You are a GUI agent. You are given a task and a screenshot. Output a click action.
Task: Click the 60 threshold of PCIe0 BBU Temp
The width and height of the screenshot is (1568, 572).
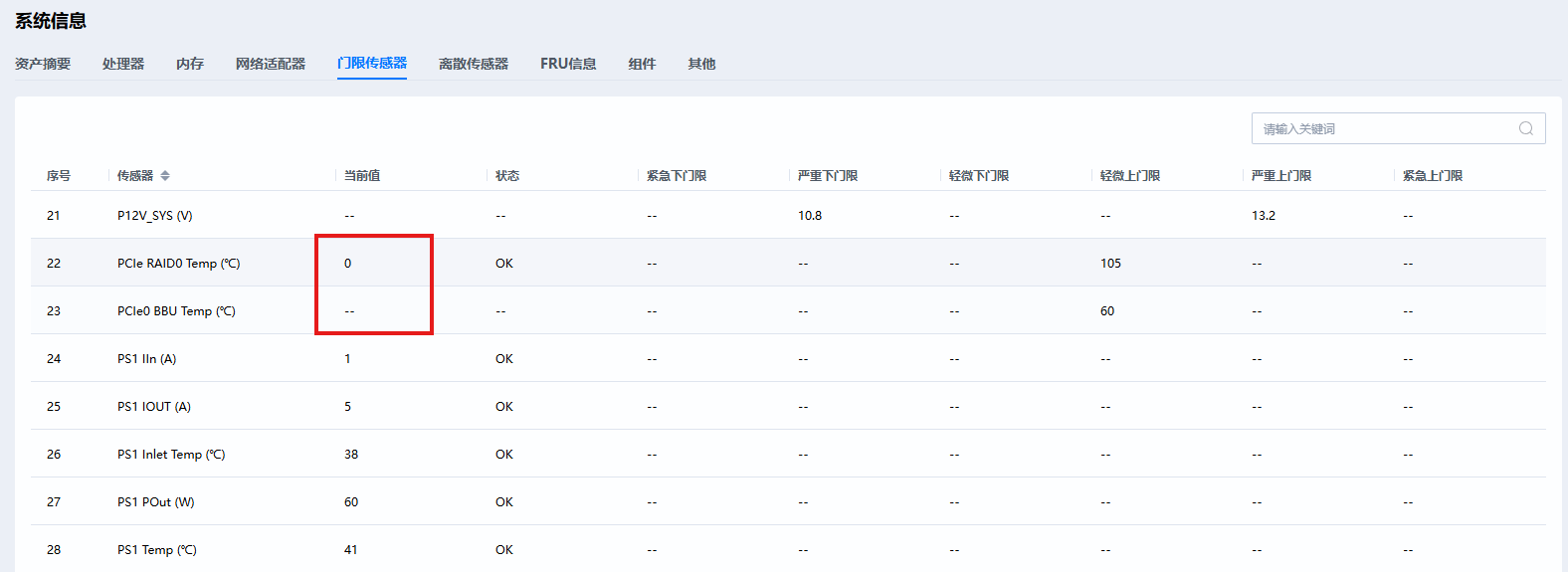[x=1107, y=310]
